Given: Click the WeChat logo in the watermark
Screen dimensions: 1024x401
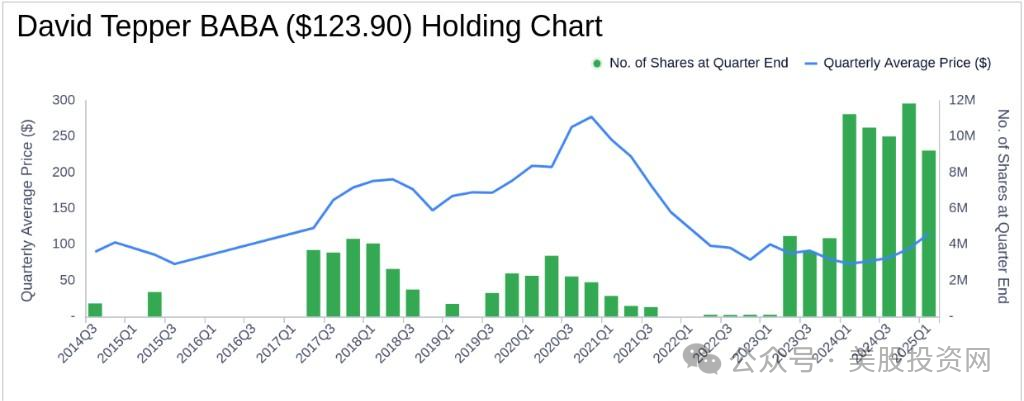Looking at the screenshot, I should tap(703, 360).
